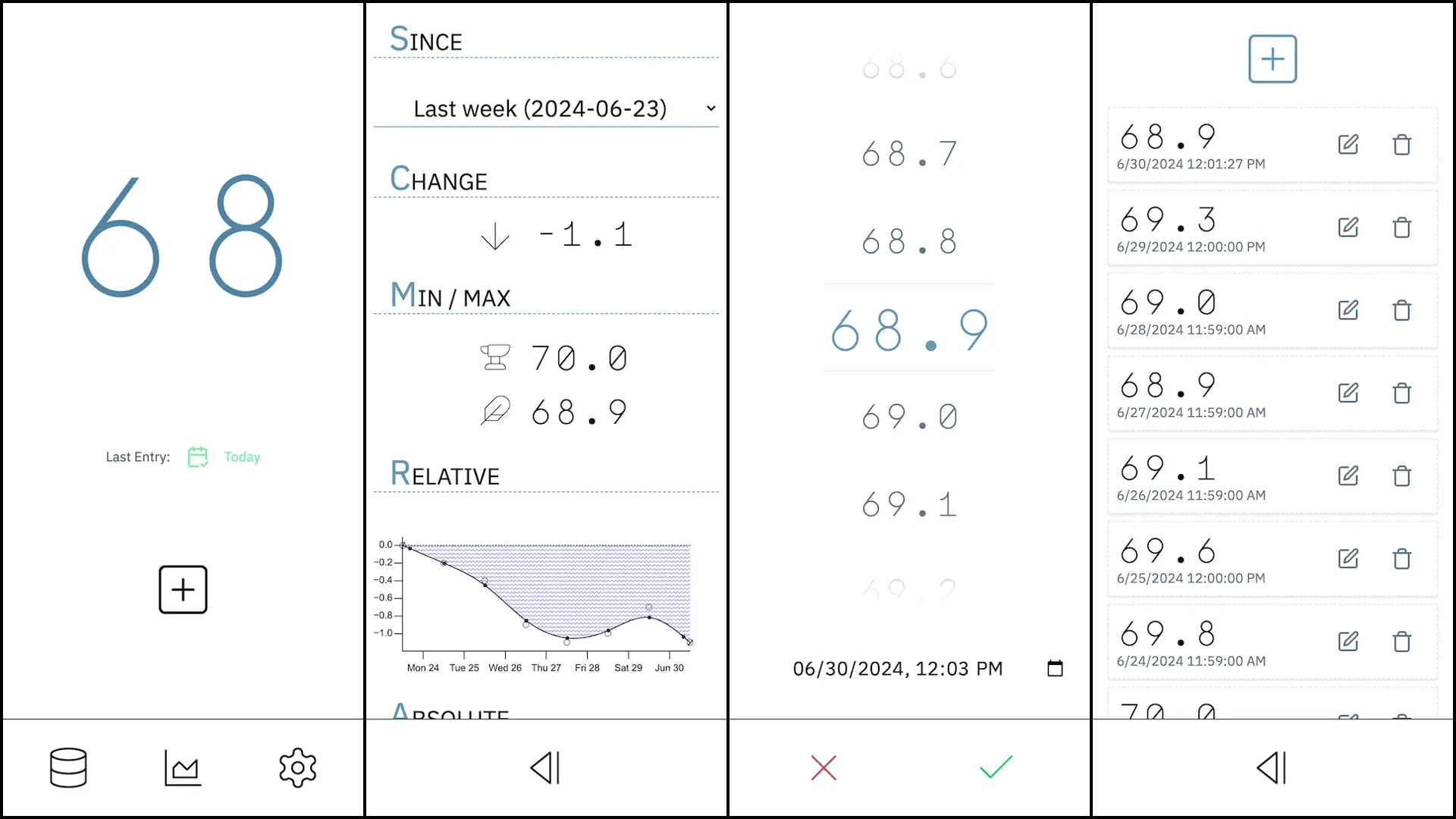The width and height of the screenshot is (1456, 819).
Task: Open the database entries icon
Action: click(x=68, y=767)
